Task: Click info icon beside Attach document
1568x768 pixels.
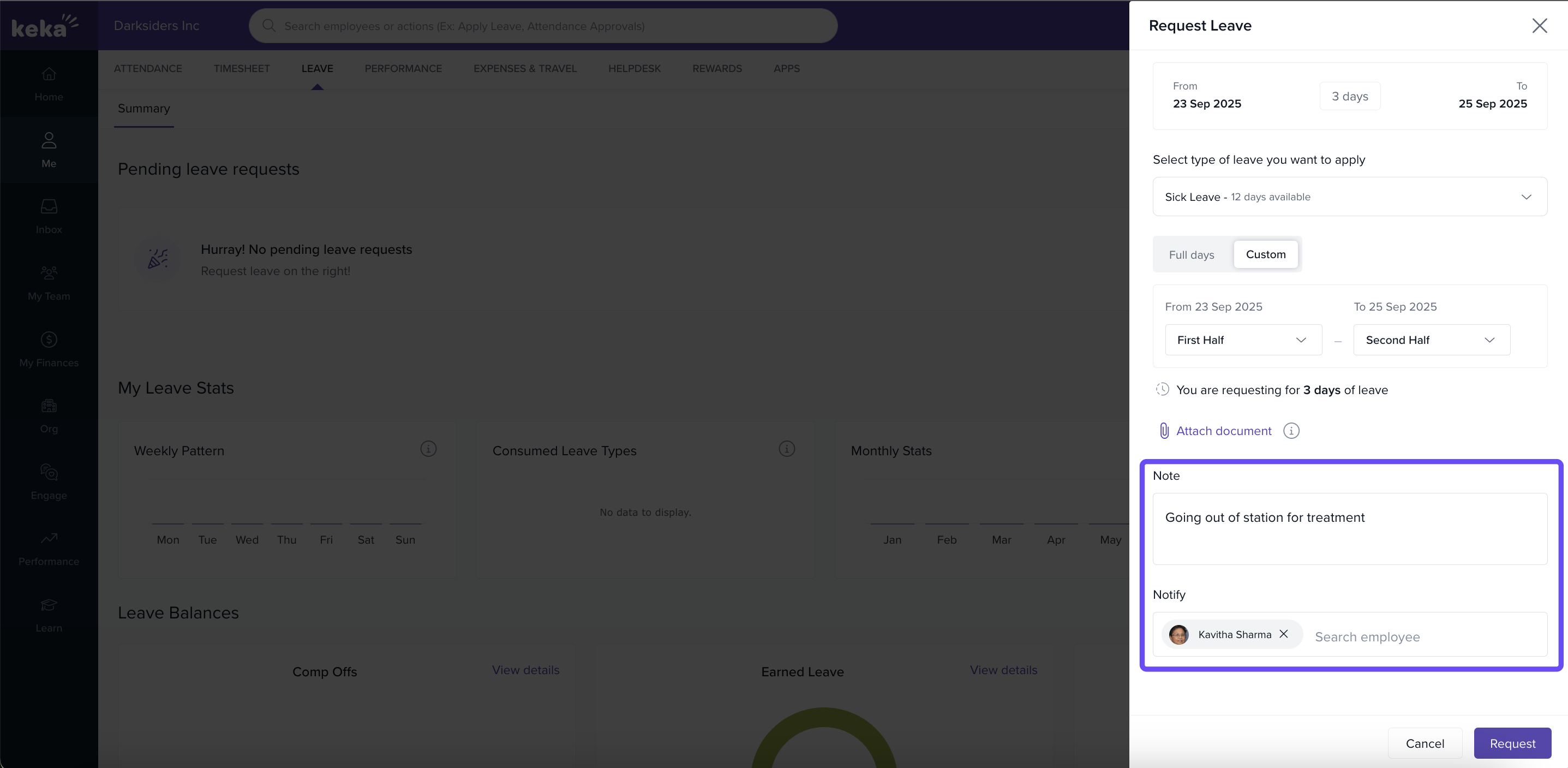Action: (1291, 431)
